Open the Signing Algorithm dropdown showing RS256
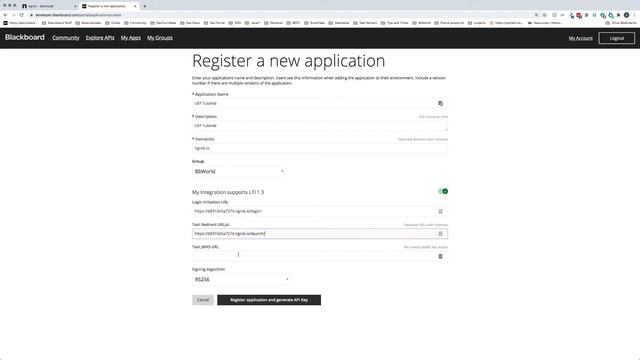The width and height of the screenshot is (640, 360). (x=241, y=280)
